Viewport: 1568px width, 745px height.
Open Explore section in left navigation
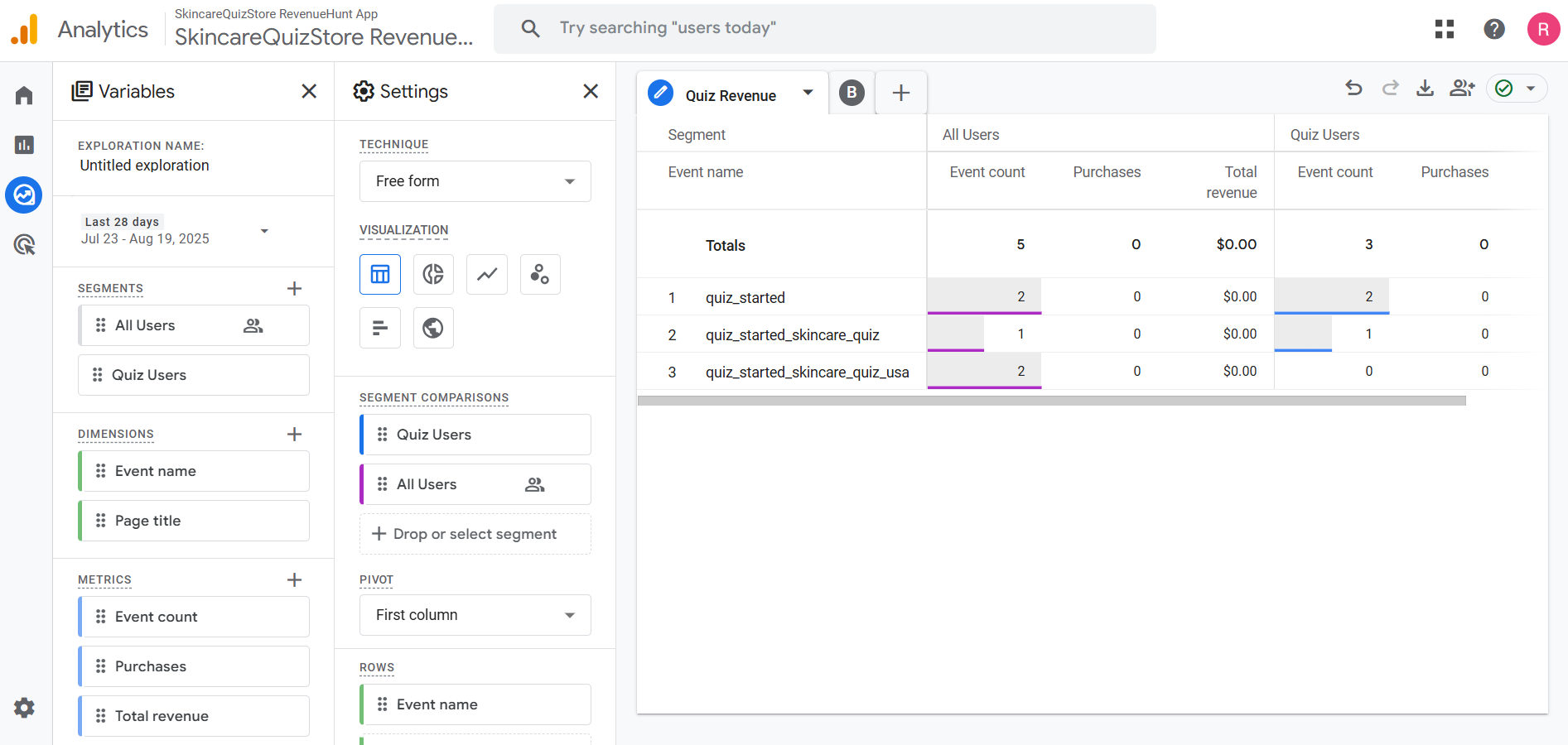pyautogui.click(x=24, y=195)
